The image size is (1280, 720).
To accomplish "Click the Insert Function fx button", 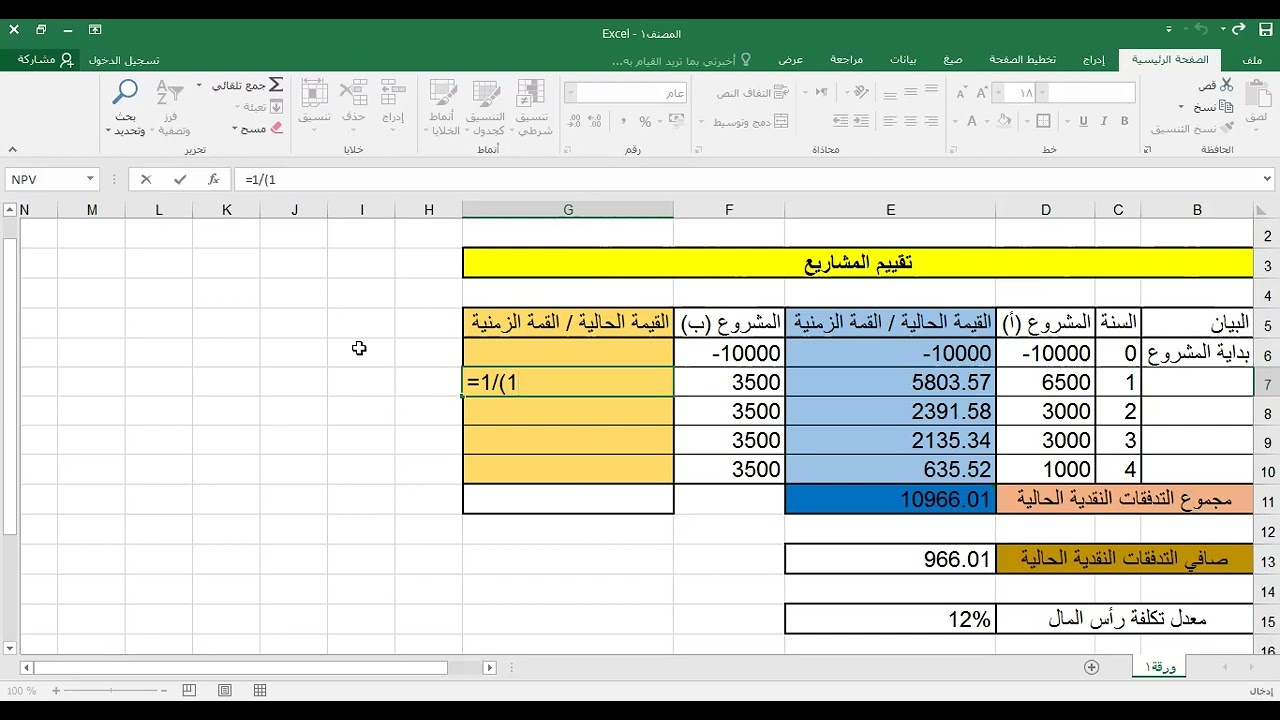I will point(213,180).
